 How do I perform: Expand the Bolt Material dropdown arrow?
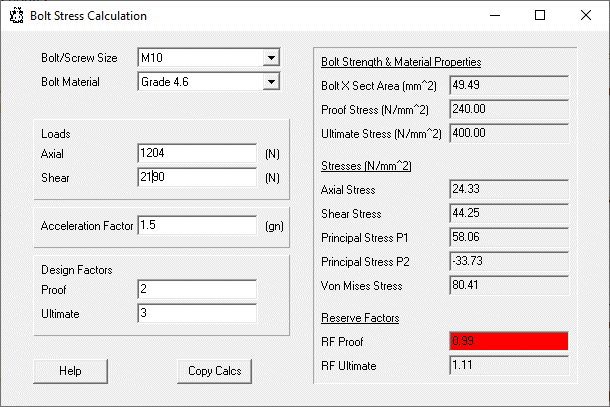271,82
